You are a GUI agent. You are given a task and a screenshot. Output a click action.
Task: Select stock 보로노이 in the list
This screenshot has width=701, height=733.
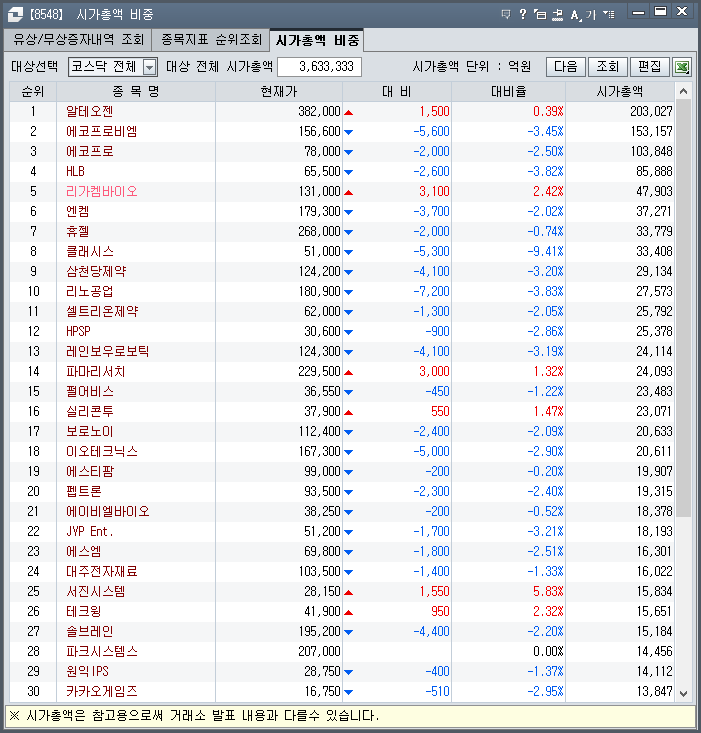(x=89, y=431)
